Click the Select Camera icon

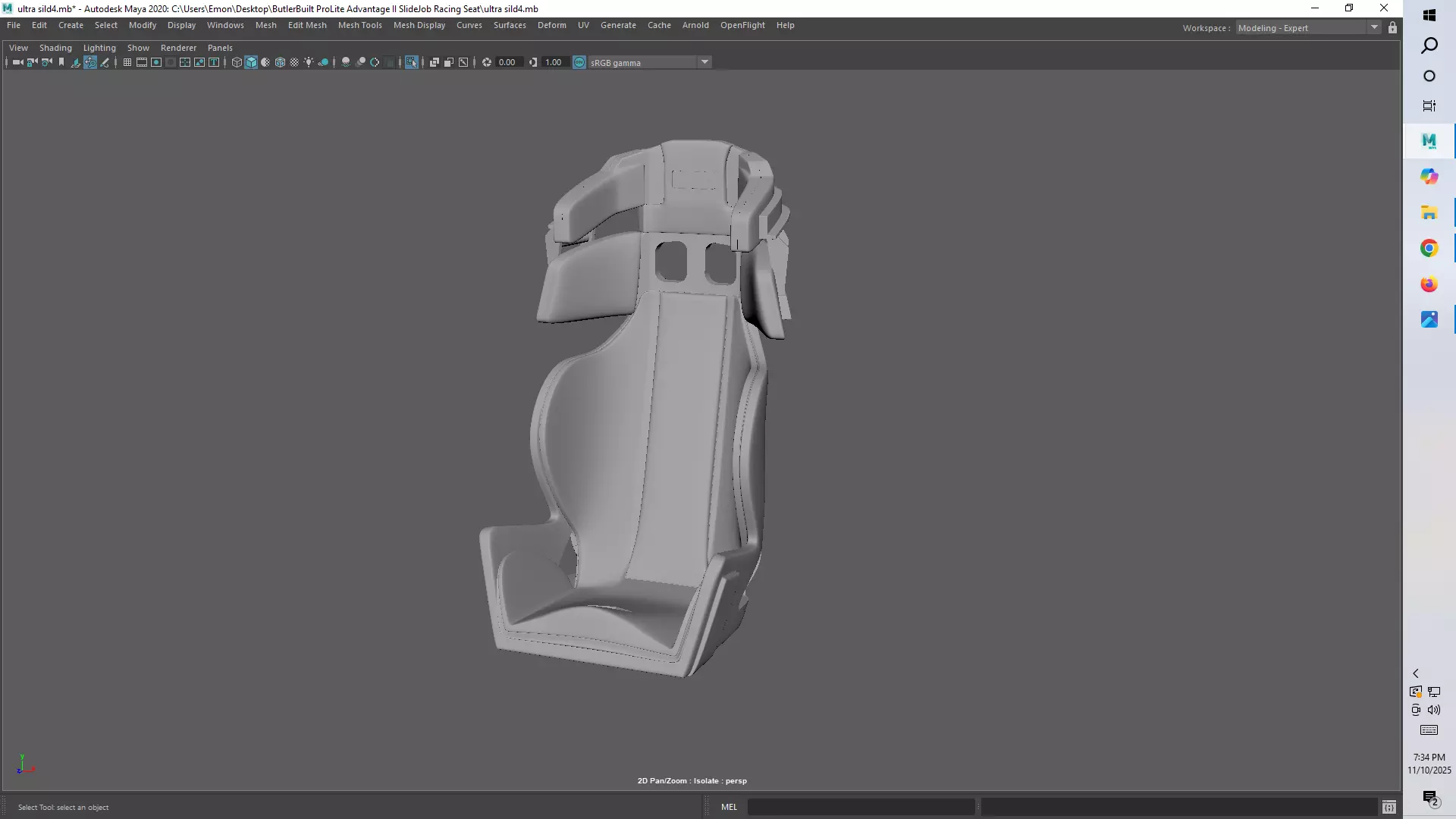[x=18, y=62]
